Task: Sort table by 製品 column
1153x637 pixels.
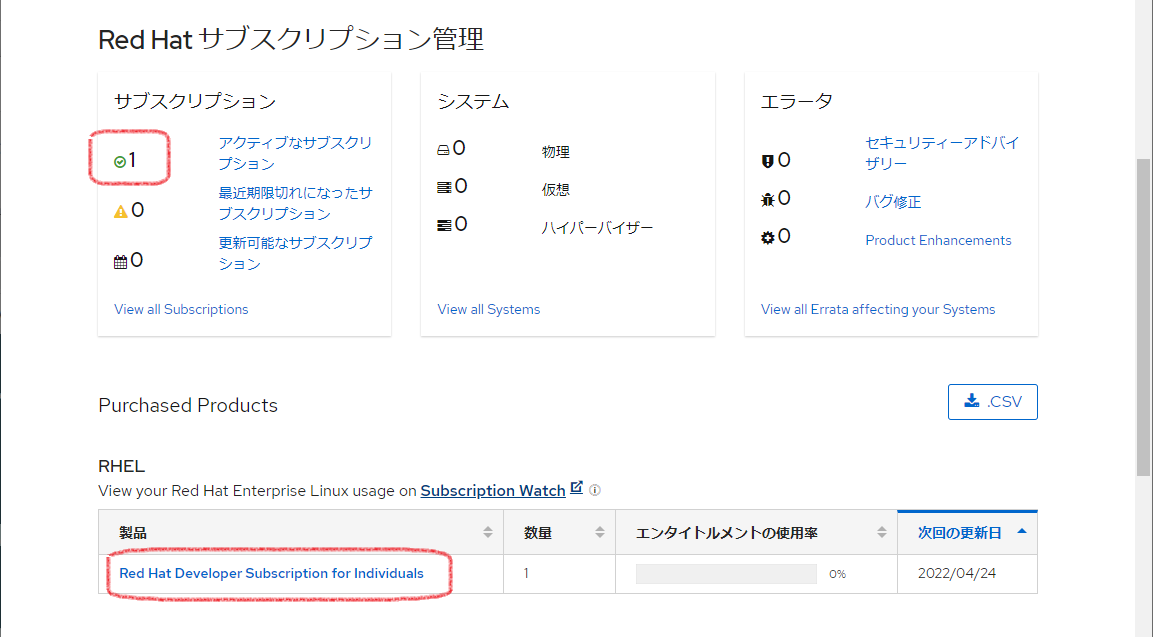Action: pos(301,532)
